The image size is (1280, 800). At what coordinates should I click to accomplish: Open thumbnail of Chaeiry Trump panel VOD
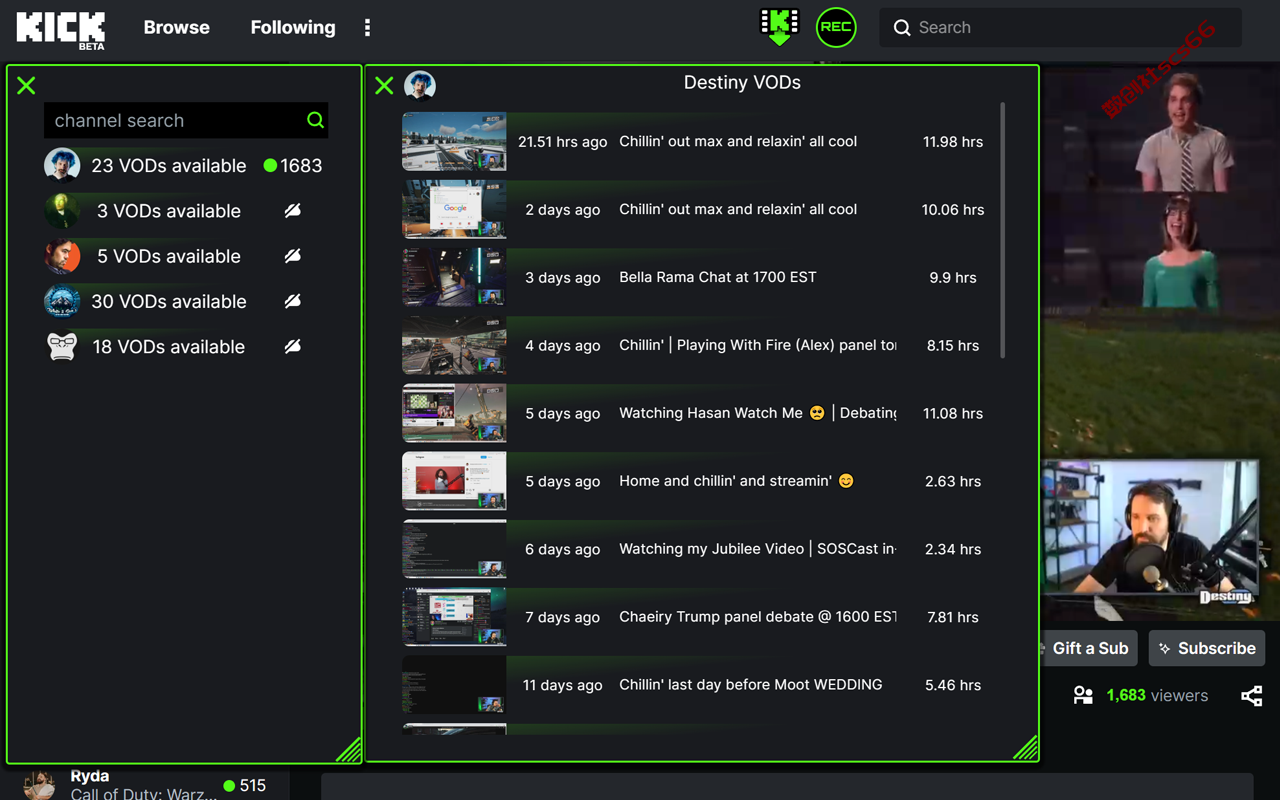(x=454, y=617)
